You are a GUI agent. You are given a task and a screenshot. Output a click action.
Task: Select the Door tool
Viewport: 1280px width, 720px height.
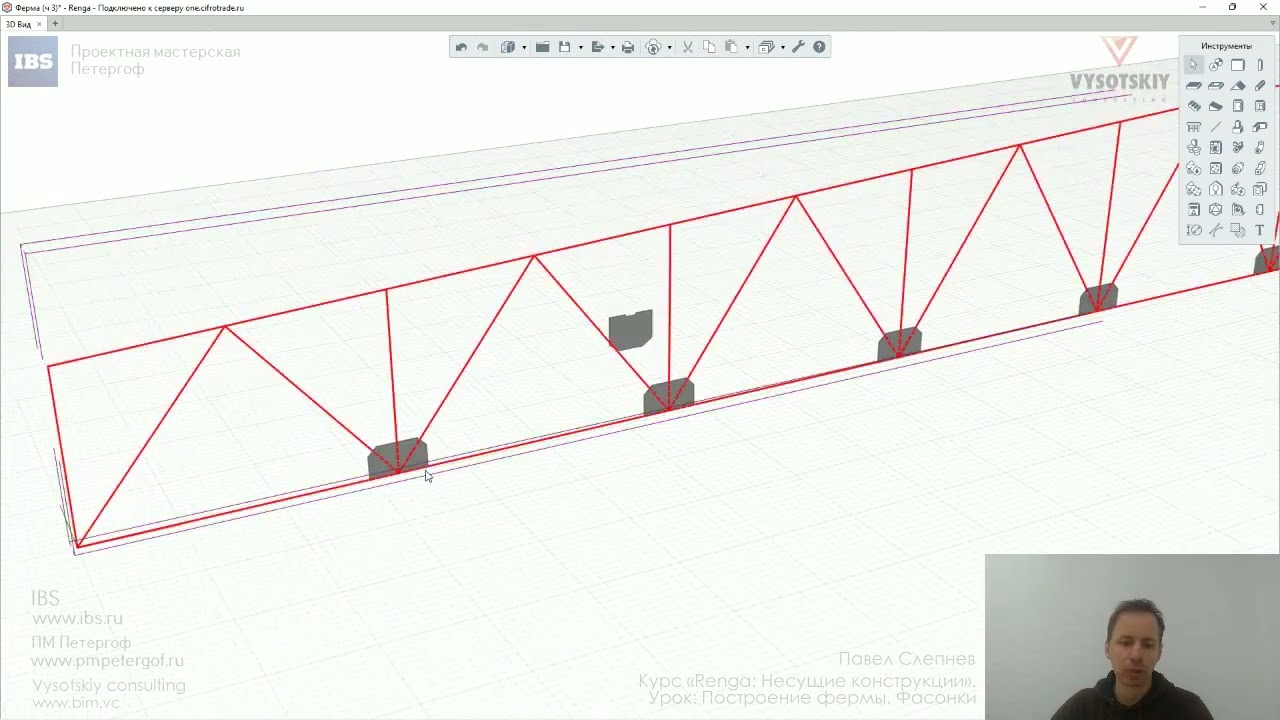pyautogui.click(x=1238, y=106)
